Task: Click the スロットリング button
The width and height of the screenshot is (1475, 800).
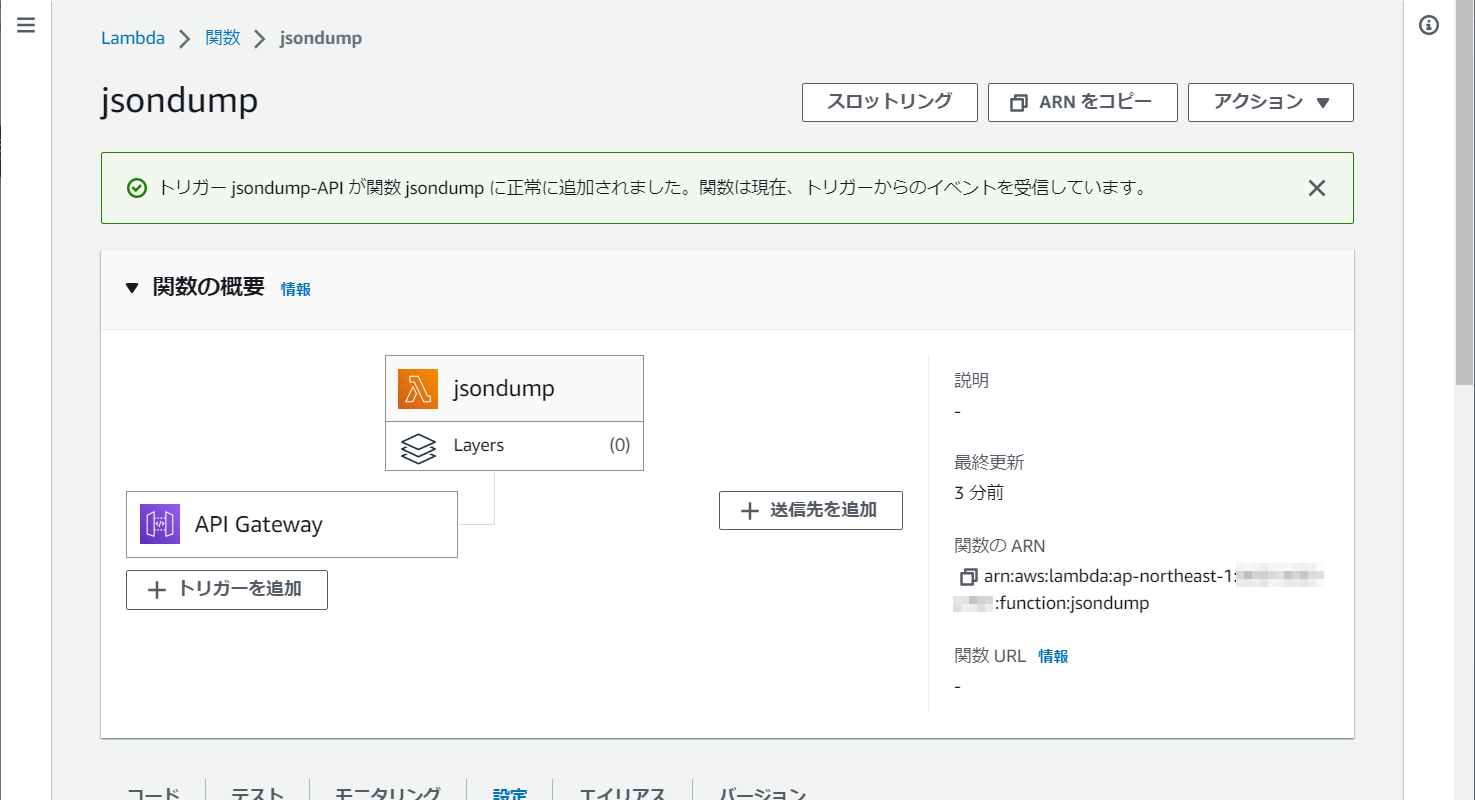Action: coord(889,102)
